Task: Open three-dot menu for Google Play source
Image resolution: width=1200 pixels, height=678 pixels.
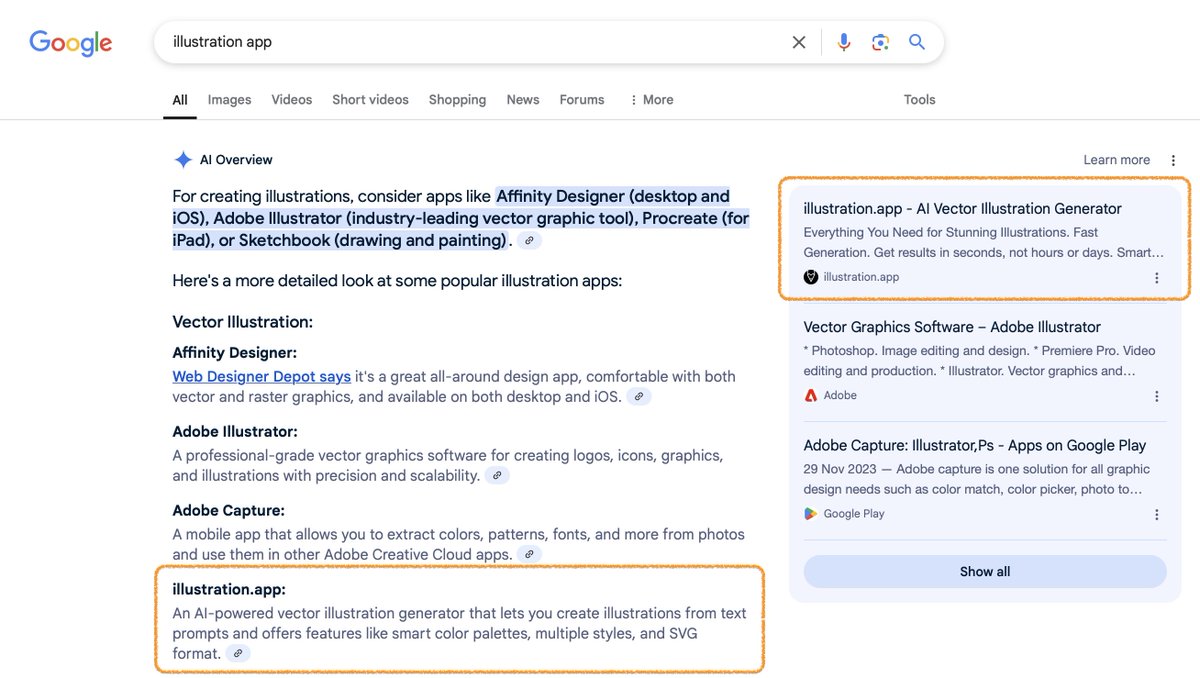Action: (x=1157, y=515)
